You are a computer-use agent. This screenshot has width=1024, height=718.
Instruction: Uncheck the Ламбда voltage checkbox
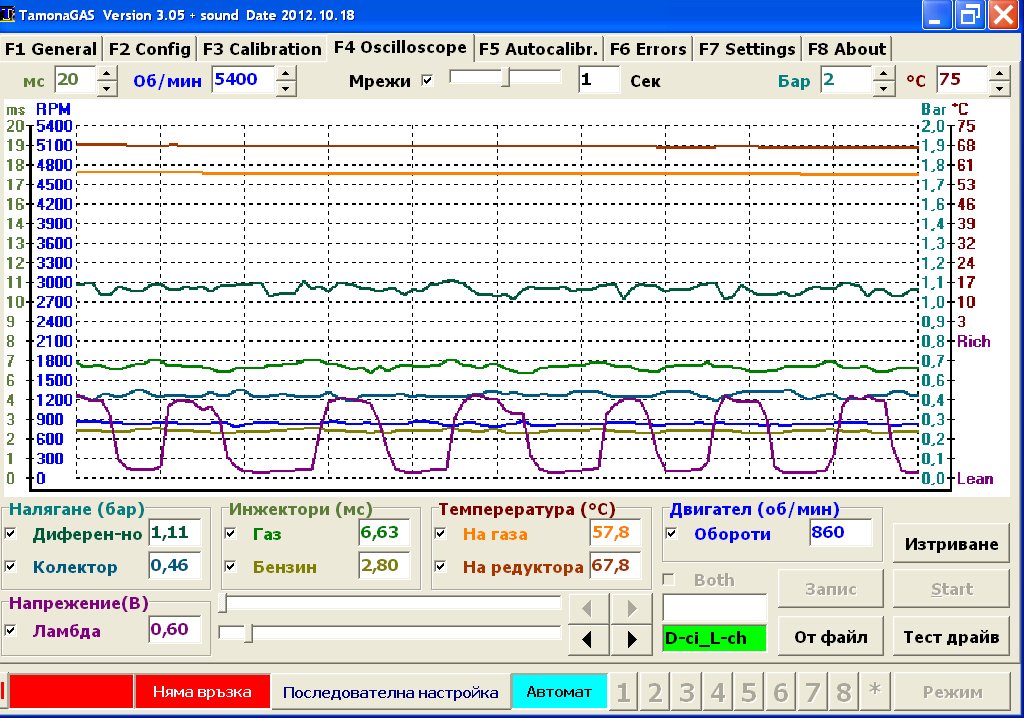[x=11, y=631]
